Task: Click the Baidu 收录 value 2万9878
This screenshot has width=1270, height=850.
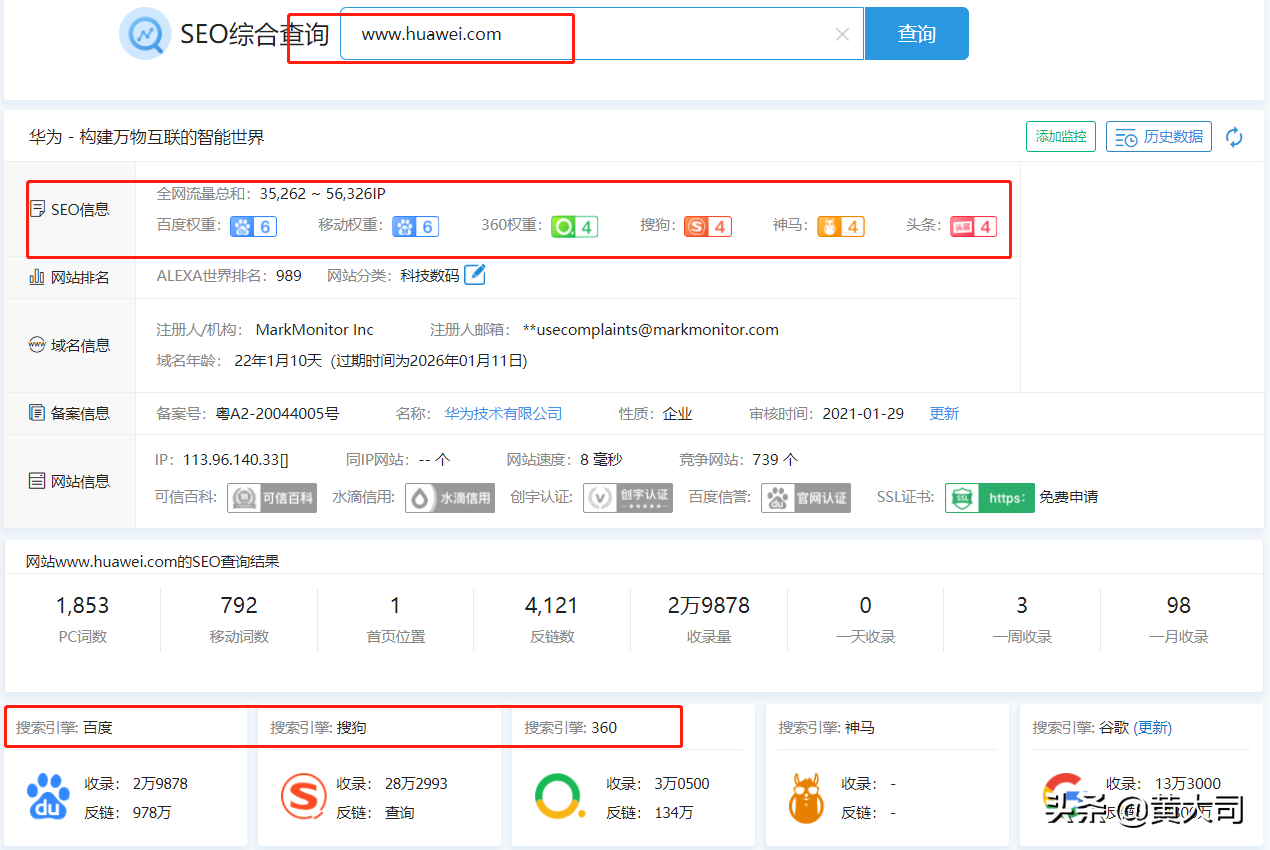Action: [x=161, y=784]
